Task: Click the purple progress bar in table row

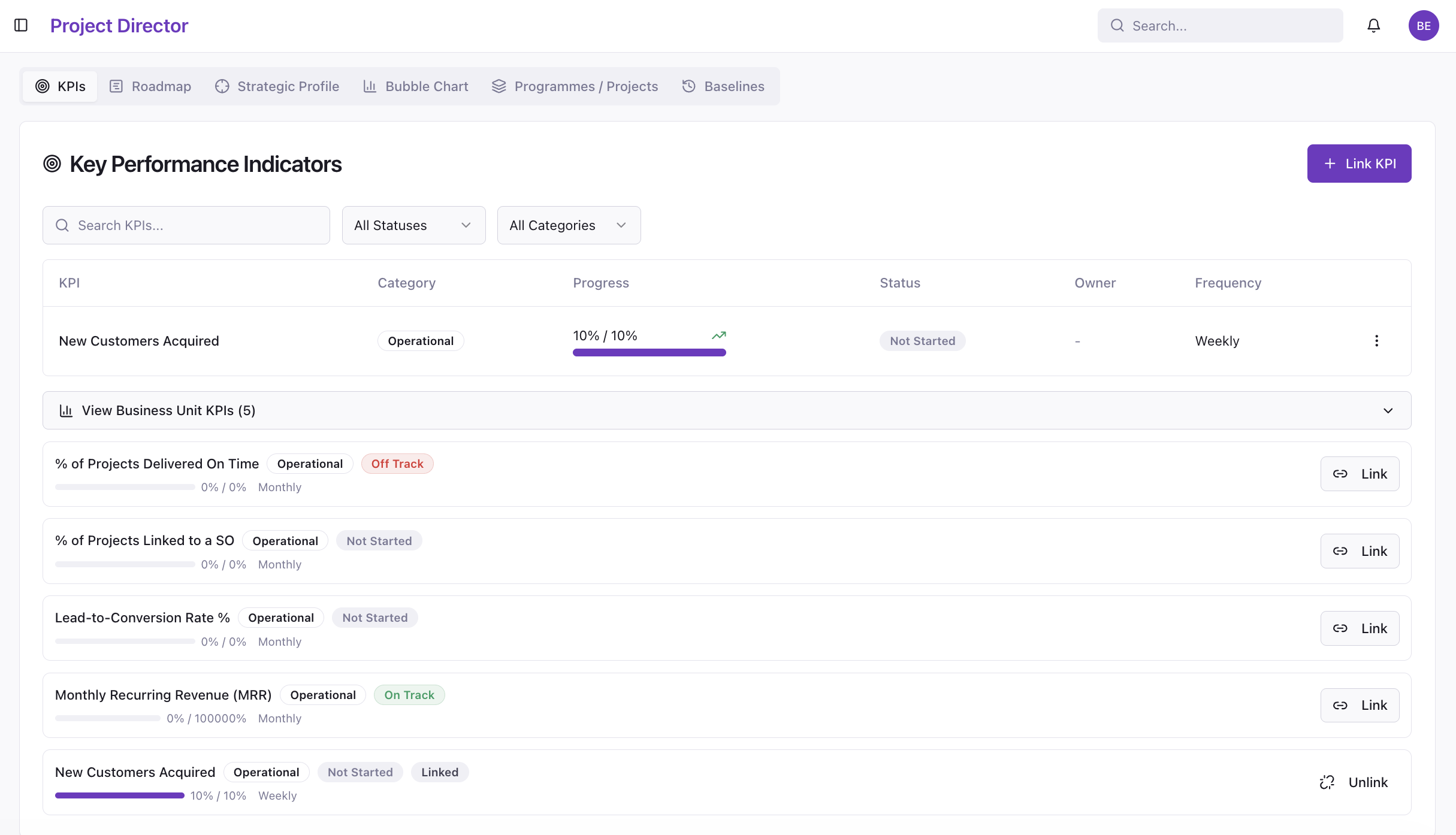Action: [649, 353]
